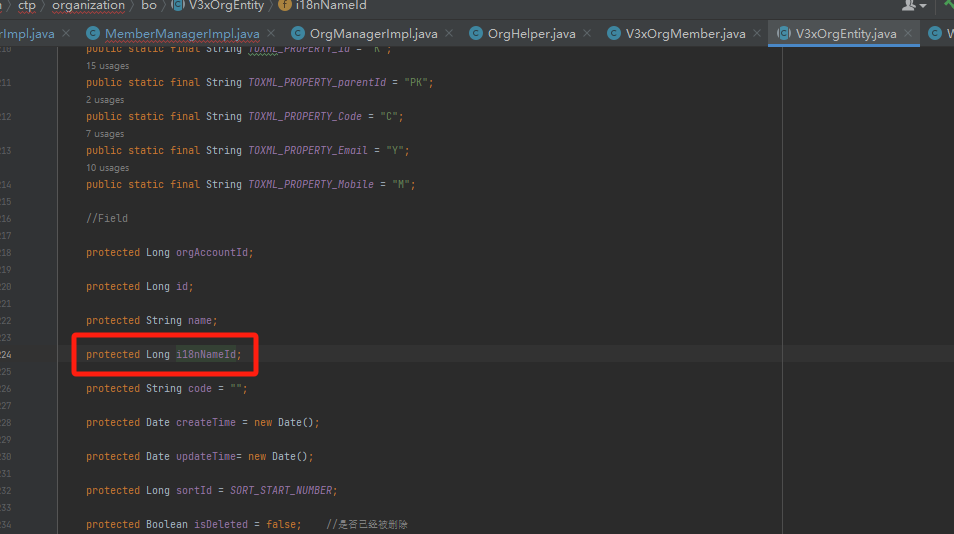Click V3xOrgMember.java class icon
This screenshot has height=534, width=954.
pyautogui.click(x=614, y=33)
